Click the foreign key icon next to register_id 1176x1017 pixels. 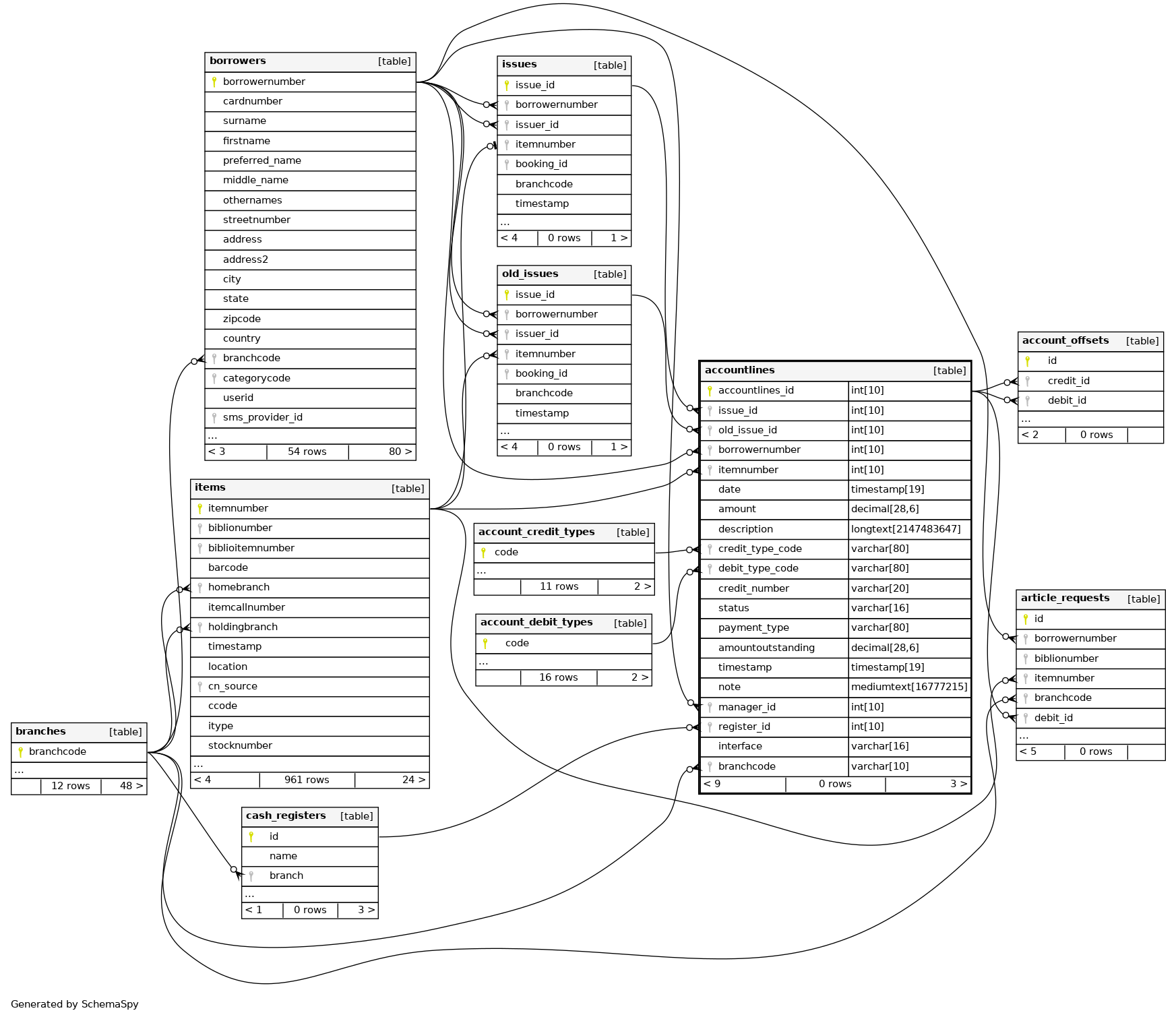click(710, 727)
